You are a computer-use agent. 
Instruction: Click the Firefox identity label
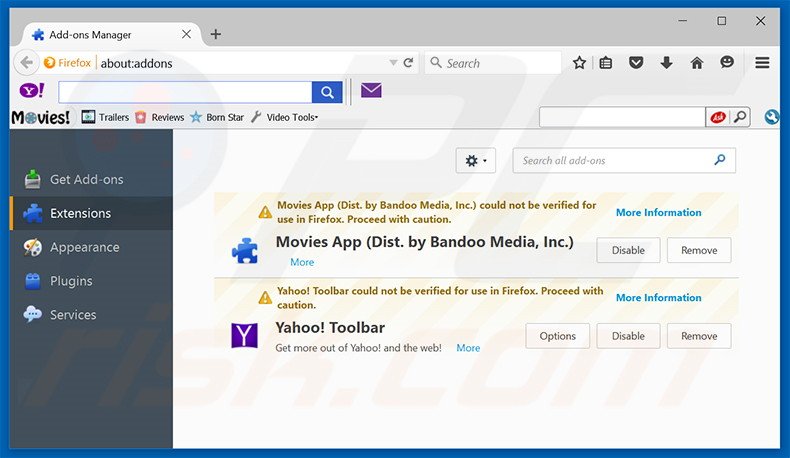[68, 63]
